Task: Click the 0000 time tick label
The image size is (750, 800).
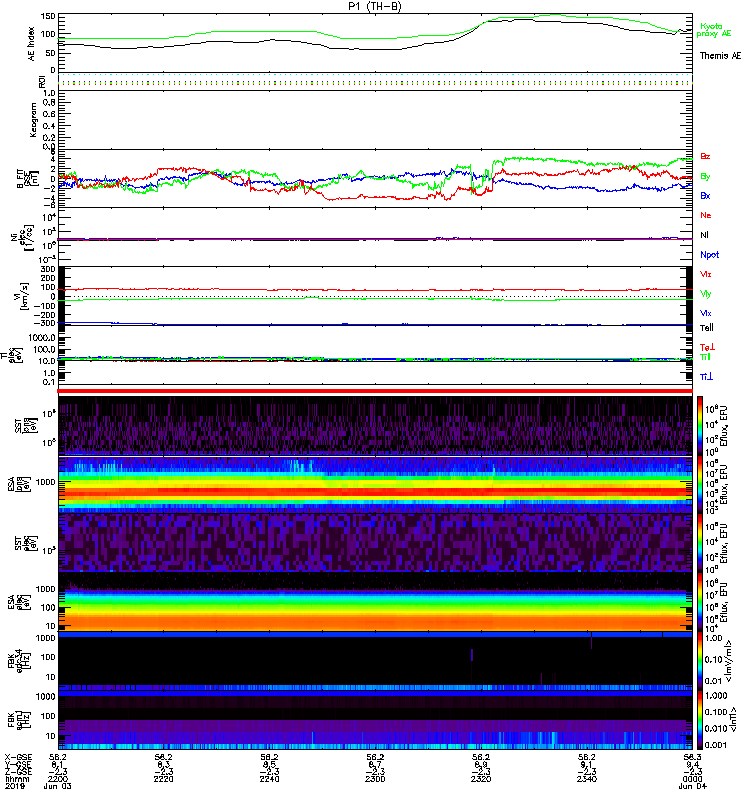Action: point(692,779)
